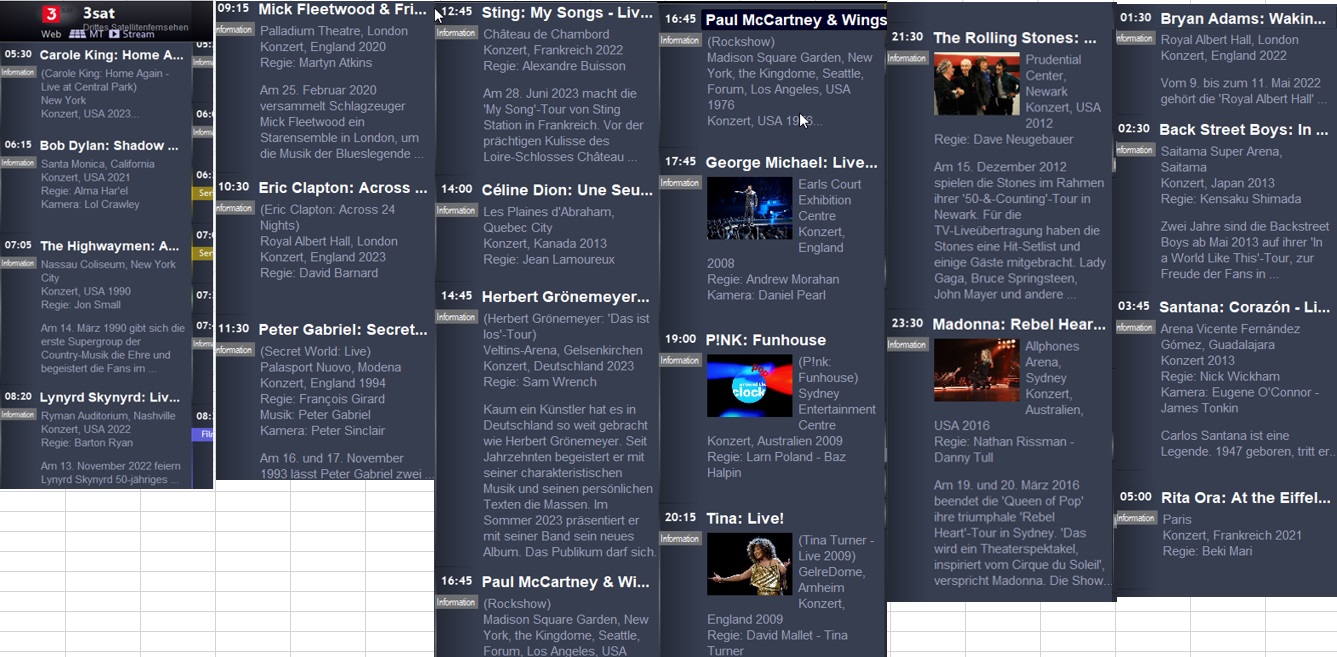Select title 'The Rolling Stones: ...'
Screen dimensions: 1337x657
pos(1015,38)
